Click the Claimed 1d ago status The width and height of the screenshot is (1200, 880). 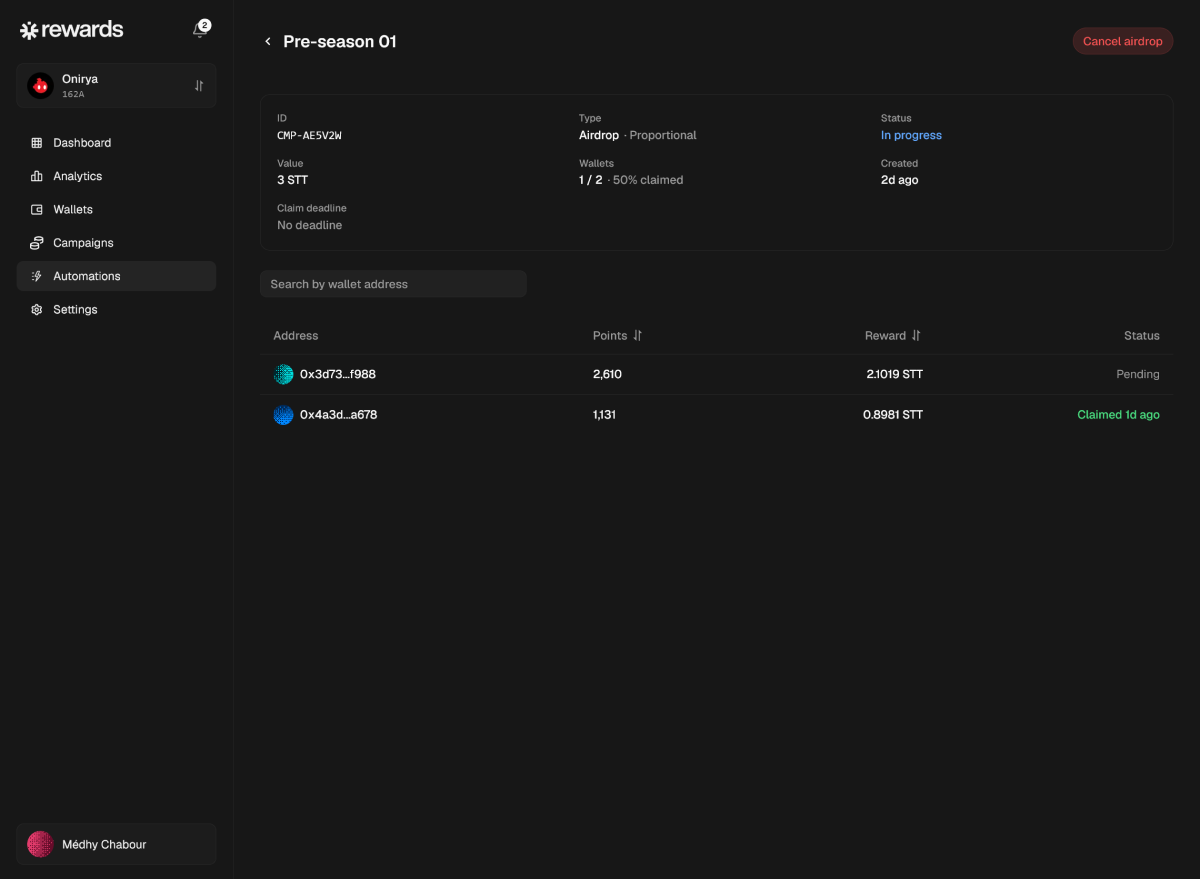point(1118,414)
